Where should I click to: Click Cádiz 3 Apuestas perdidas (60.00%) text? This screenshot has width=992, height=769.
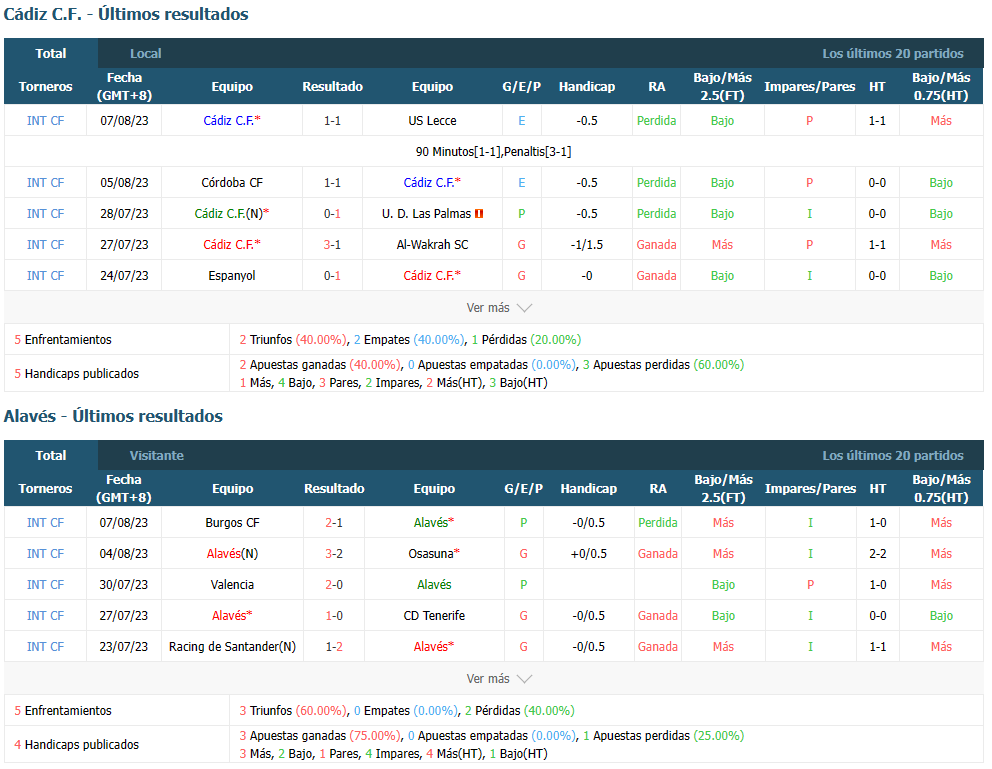point(663,365)
